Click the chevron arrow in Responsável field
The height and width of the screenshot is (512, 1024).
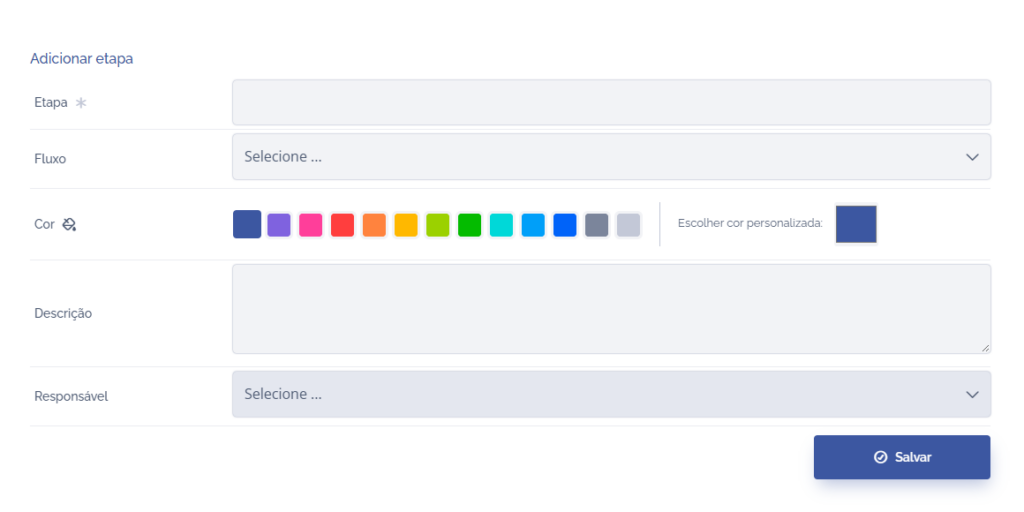pyautogui.click(x=972, y=394)
